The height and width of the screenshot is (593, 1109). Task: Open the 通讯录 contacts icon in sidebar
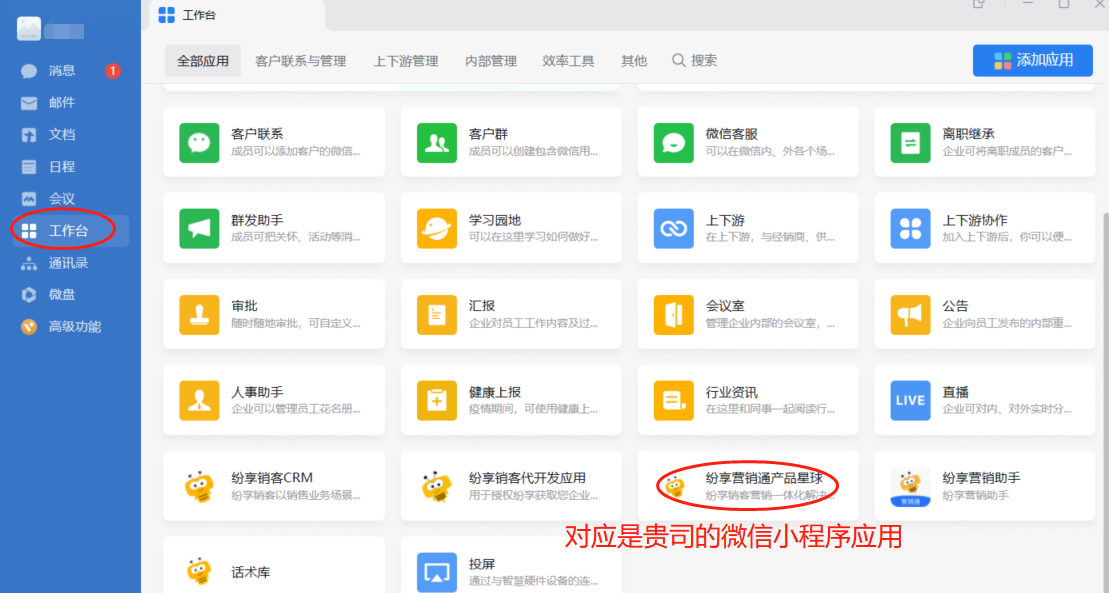coord(29,263)
